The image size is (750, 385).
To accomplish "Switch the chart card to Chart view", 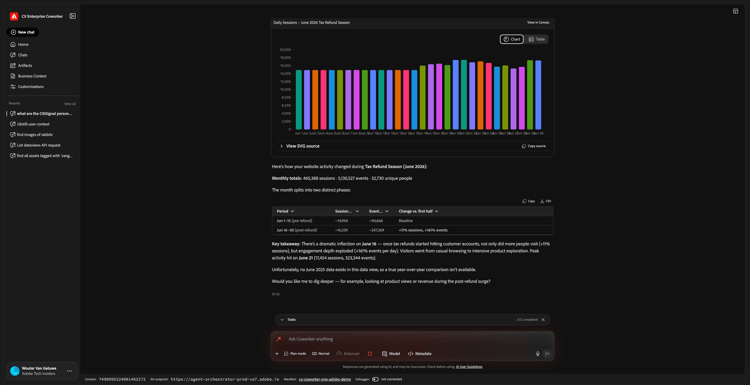I will [512, 39].
